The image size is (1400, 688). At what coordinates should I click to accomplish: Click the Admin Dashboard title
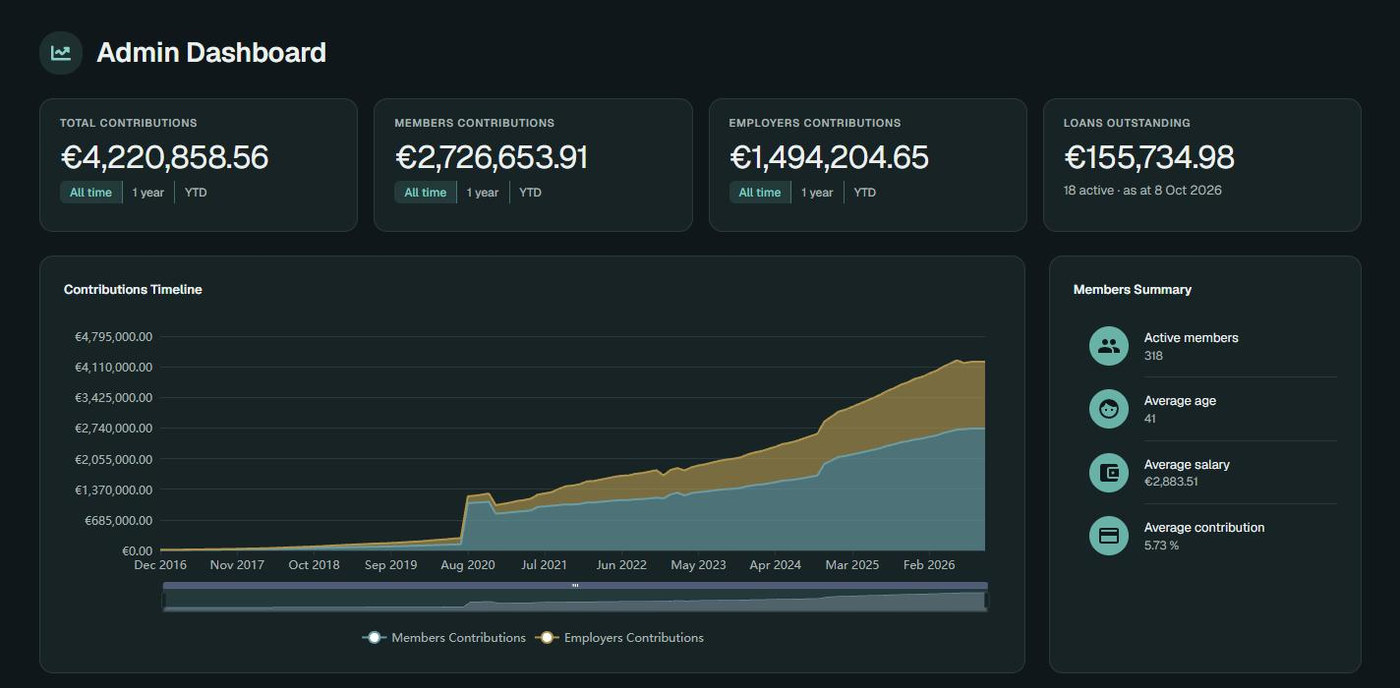[x=211, y=53]
